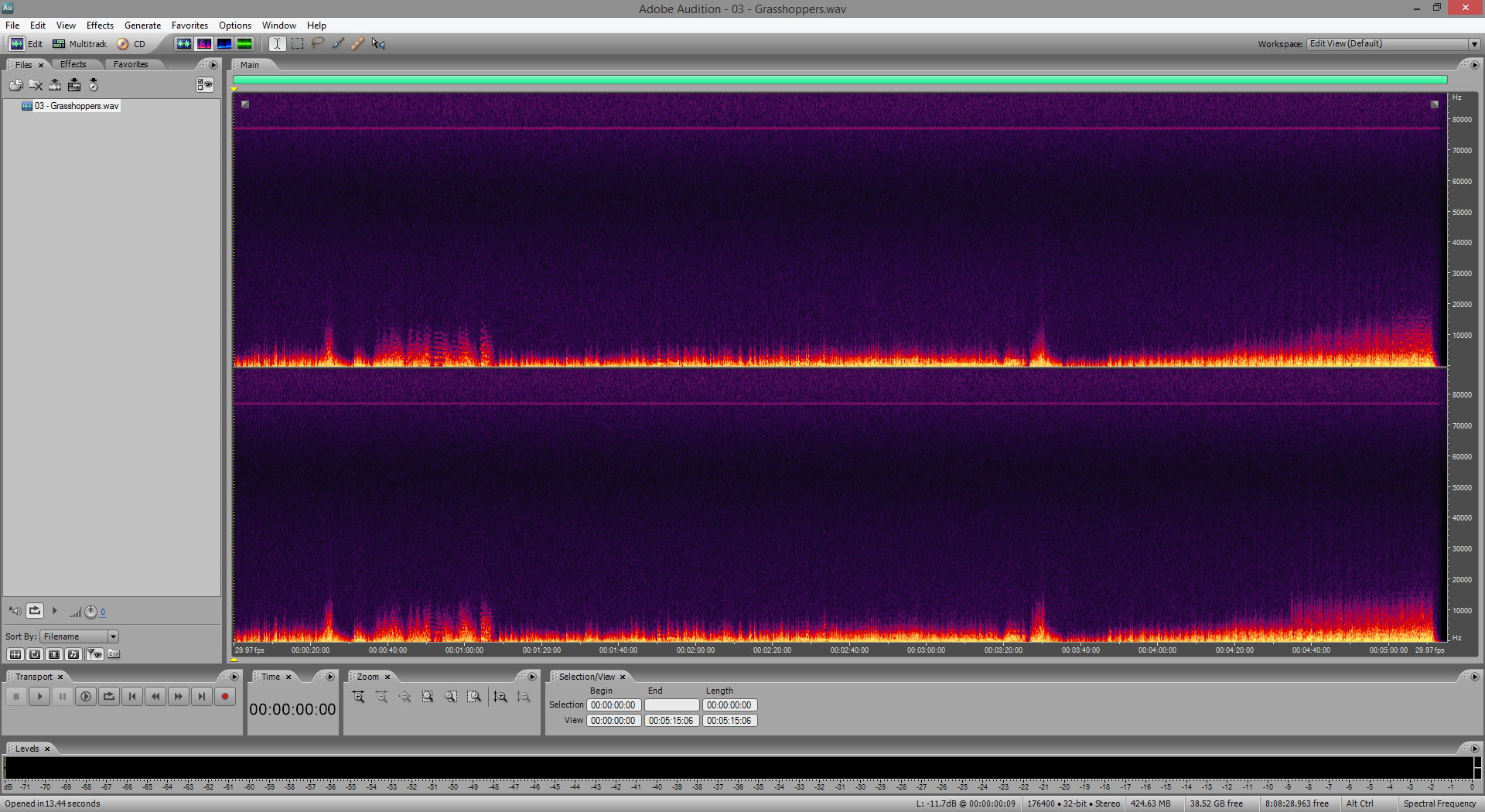Enable Spectral Phase display mode
Viewport: 1485px width, 812px height.
pos(244,44)
